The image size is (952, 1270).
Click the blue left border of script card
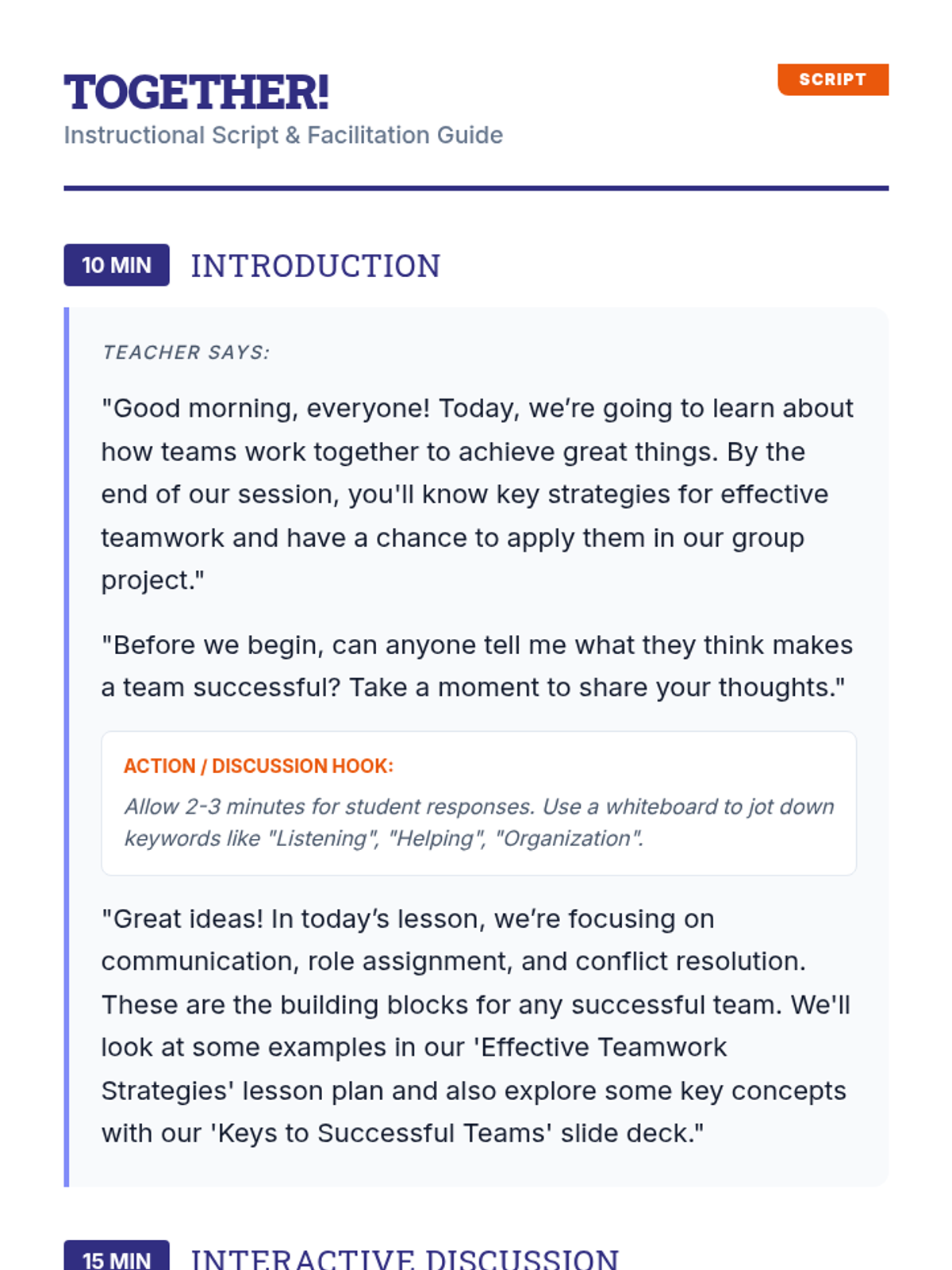(x=67, y=746)
